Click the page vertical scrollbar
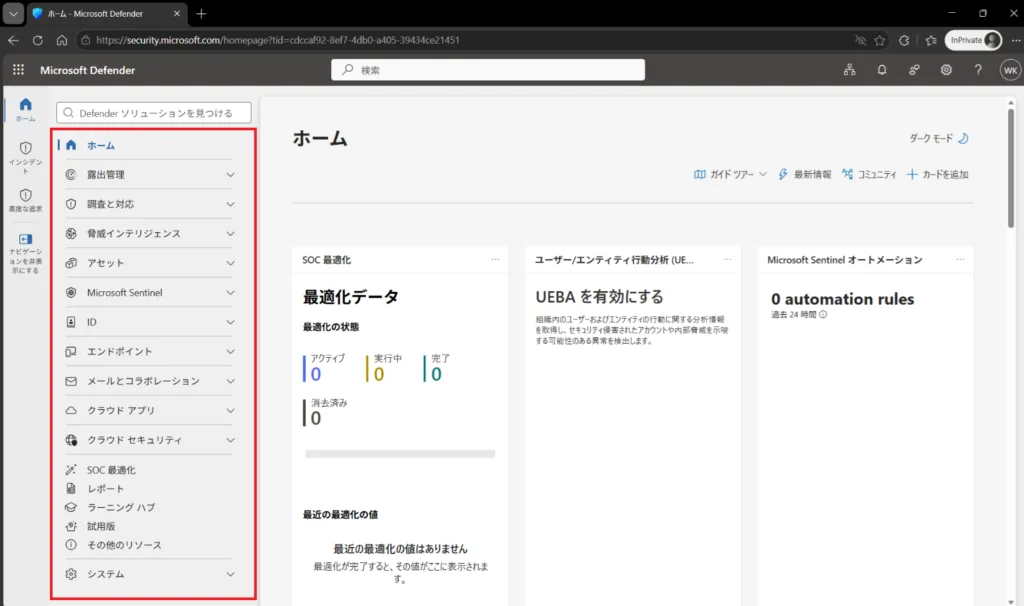 click(1011, 168)
